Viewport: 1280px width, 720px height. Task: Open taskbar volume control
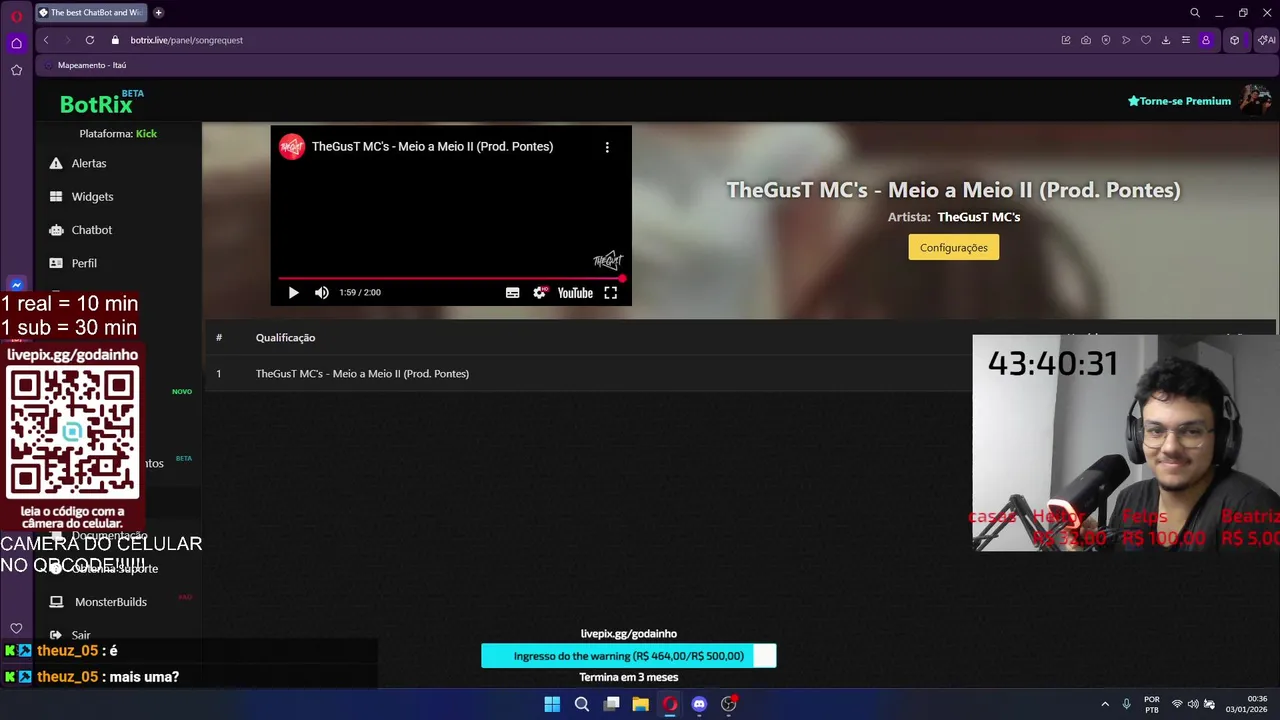click(1193, 704)
